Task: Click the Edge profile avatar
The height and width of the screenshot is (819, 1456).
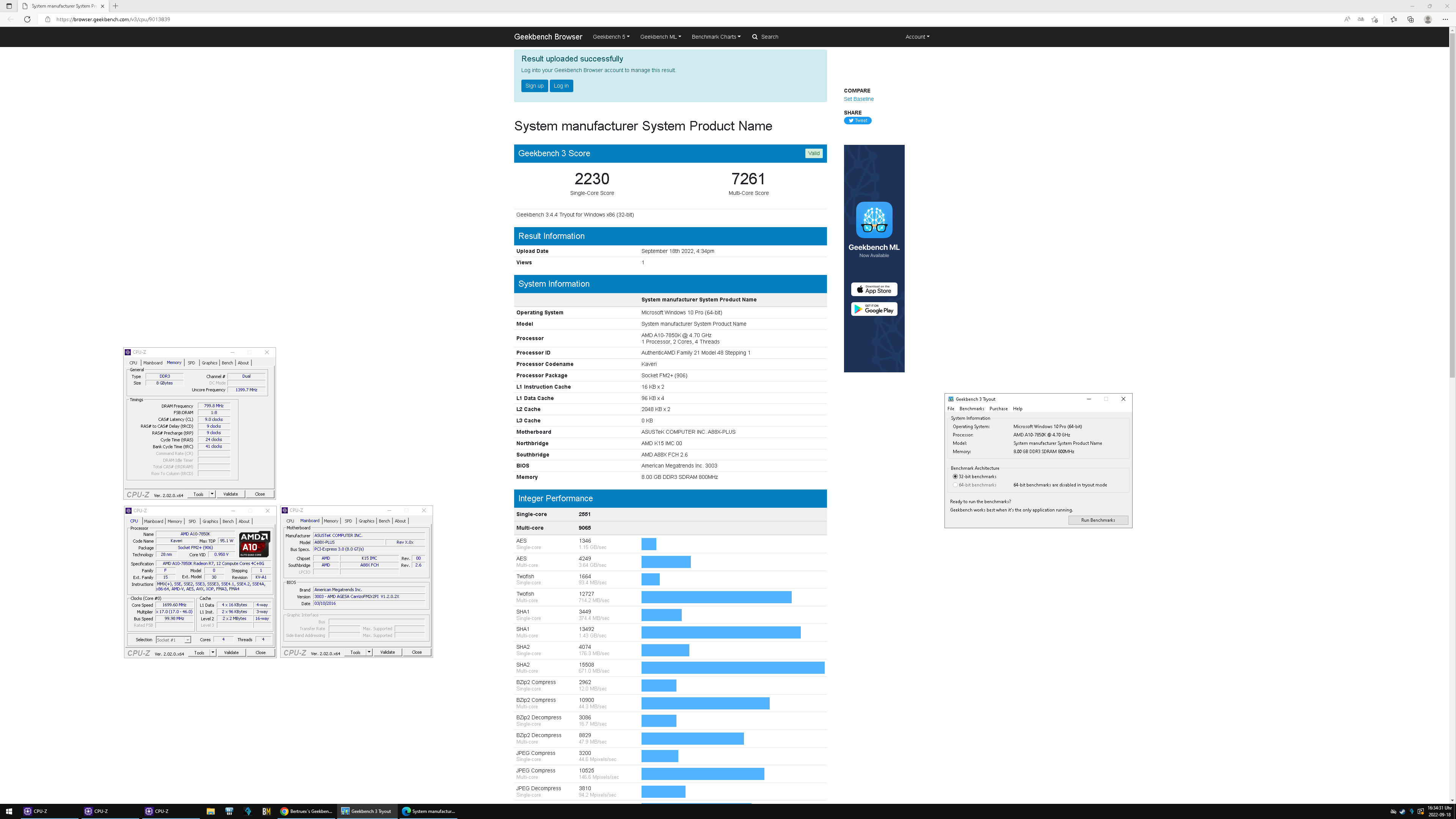Action: coord(1428,19)
